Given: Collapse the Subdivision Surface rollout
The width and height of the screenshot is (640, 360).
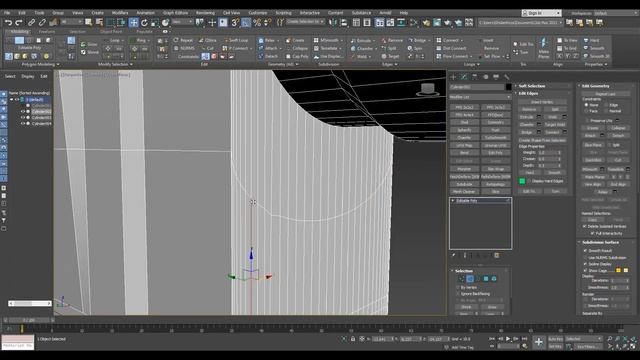Looking at the screenshot, I should [x=606, y=242].
